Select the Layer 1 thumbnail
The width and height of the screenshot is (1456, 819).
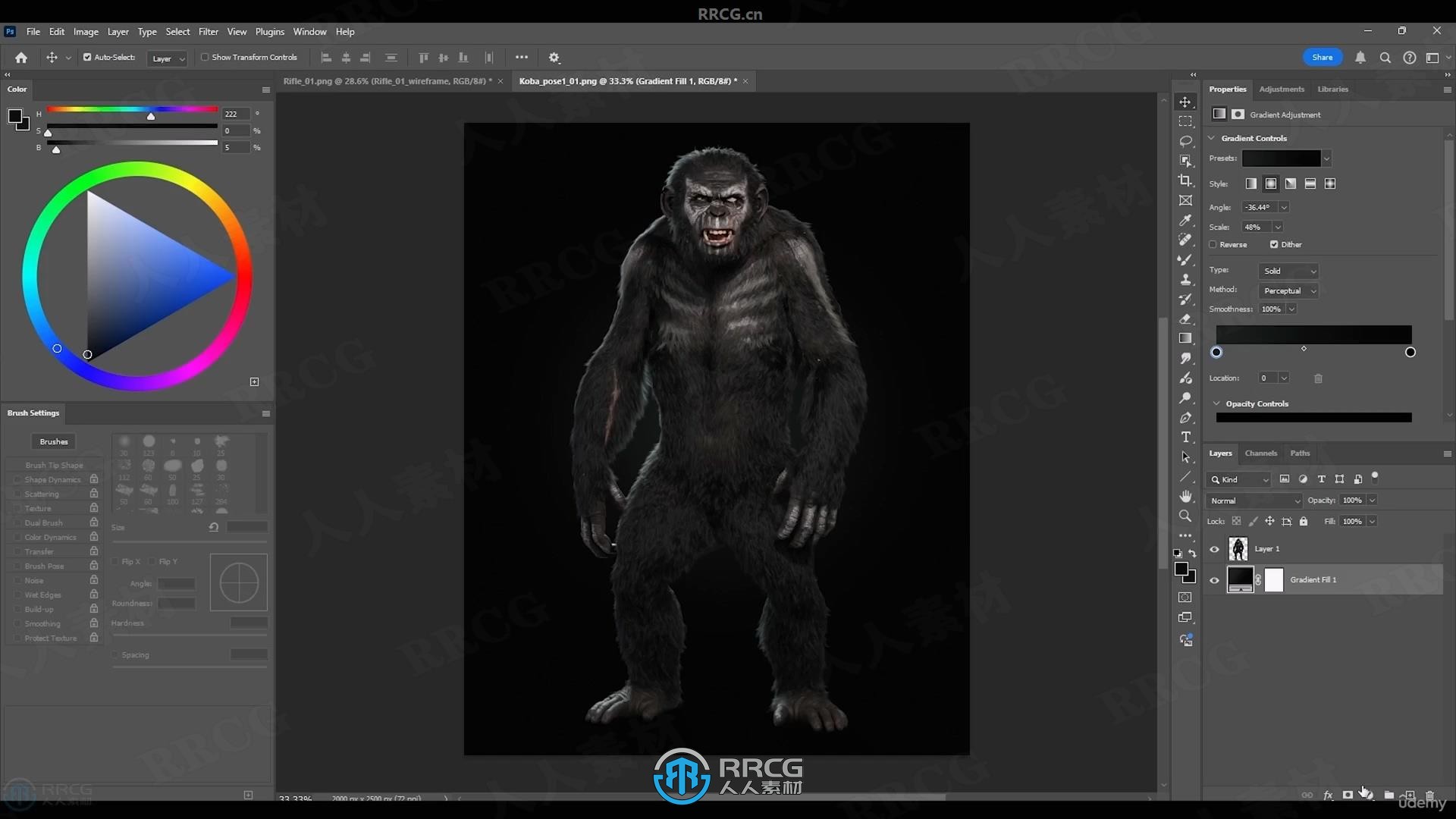point(1238,548)
